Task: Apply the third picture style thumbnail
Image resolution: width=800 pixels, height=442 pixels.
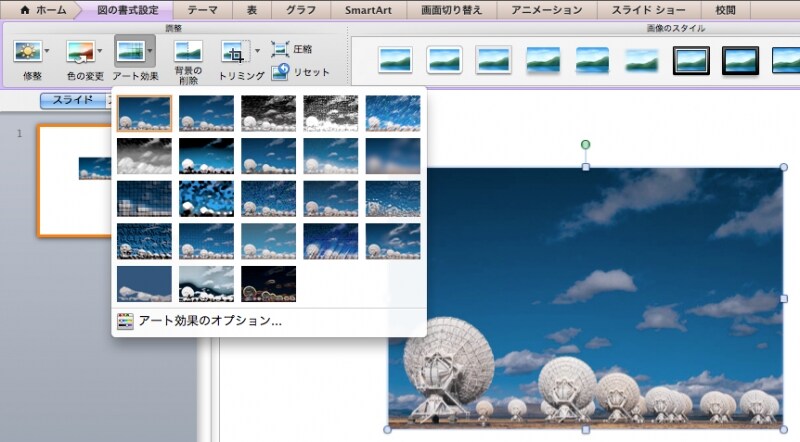Action: point(493,60)
